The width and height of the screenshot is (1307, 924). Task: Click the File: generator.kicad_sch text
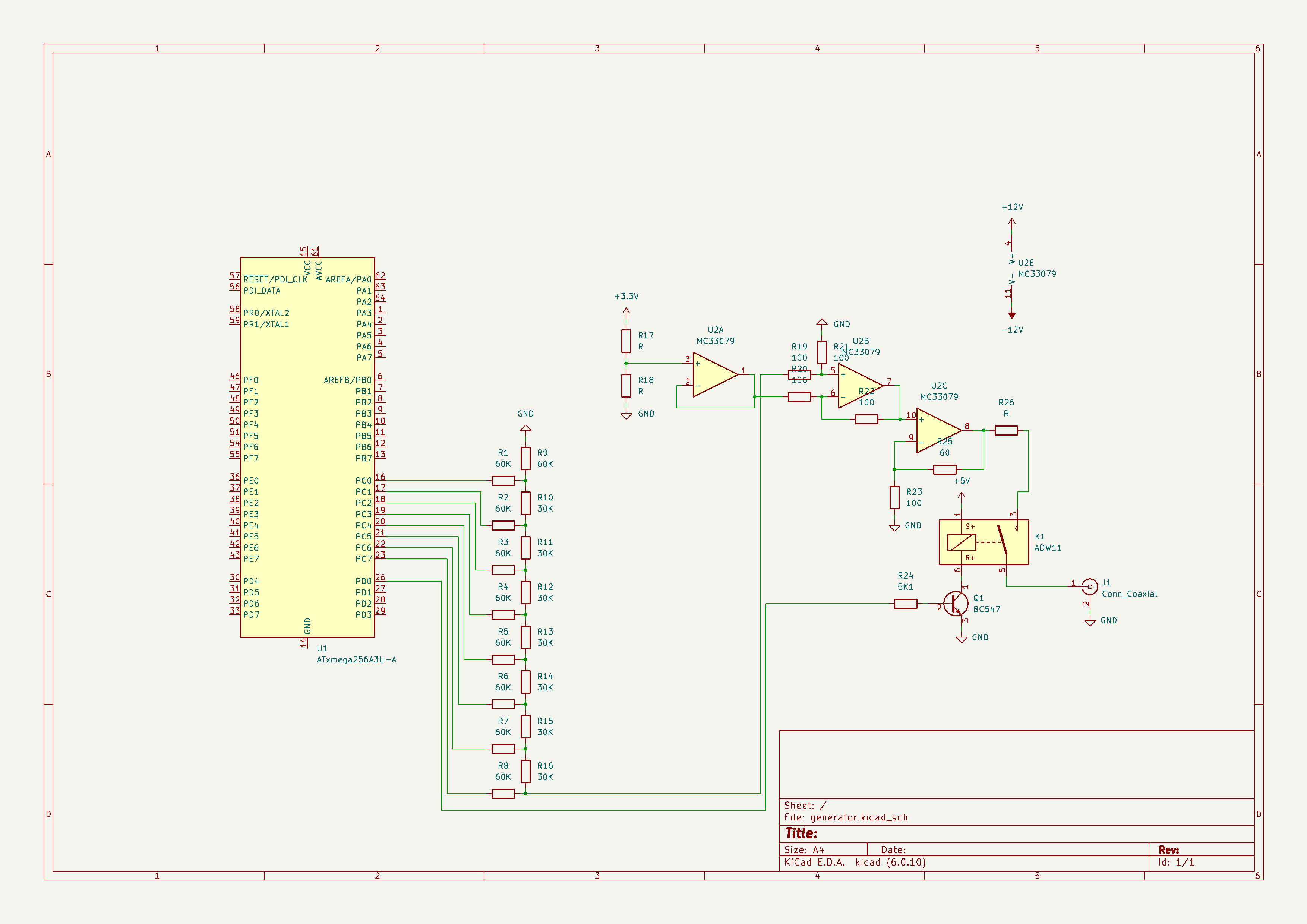846,817
